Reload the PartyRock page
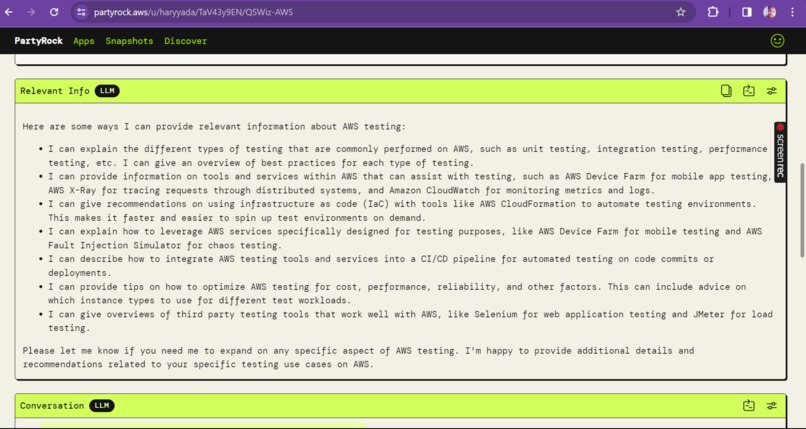Image resolution: width=806 pixels, height=429 pixels. tap(54, 12)
